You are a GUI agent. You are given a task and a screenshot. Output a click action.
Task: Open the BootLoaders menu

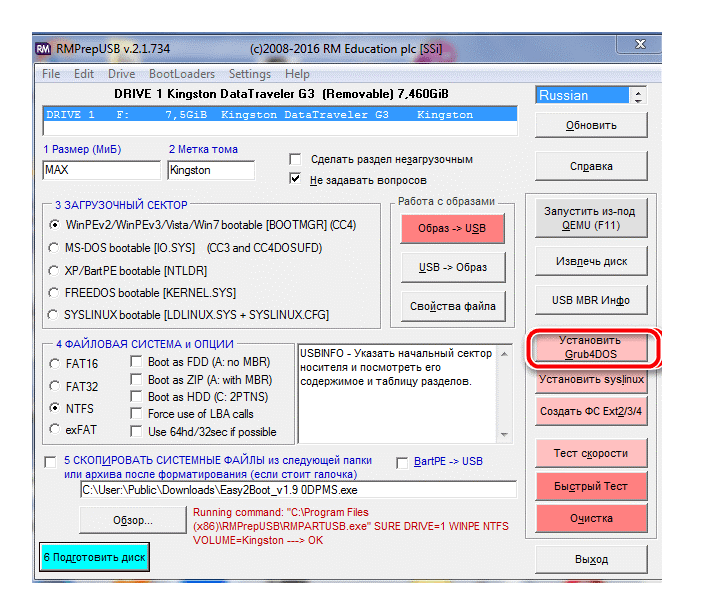point(182,74)
